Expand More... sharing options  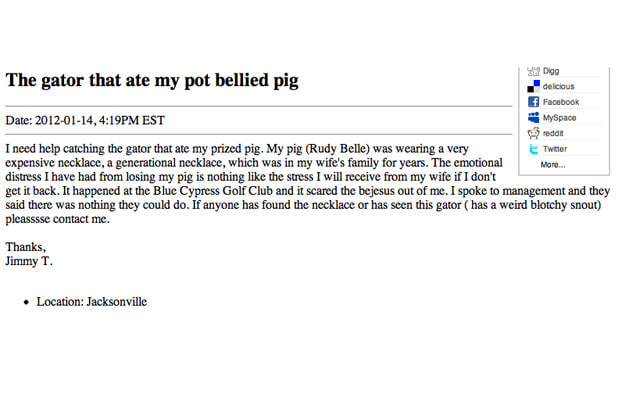pyautogui.click(x=553, y=164)
